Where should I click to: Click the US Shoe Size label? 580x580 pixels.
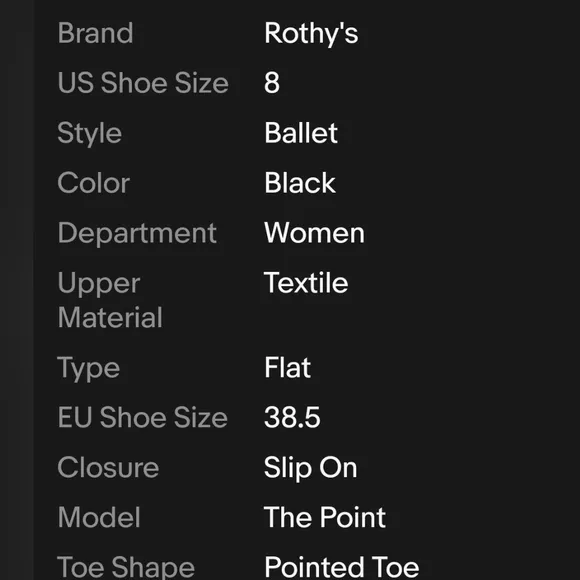point(143,82)
